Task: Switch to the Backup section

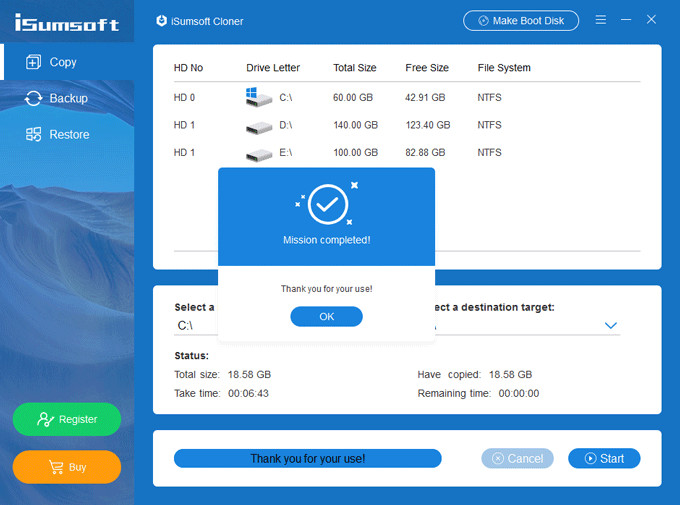Action: click(x=67, y=98)
